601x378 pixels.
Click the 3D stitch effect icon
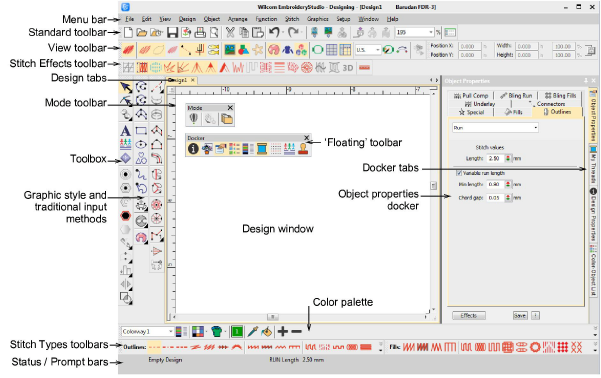point(348,68)
